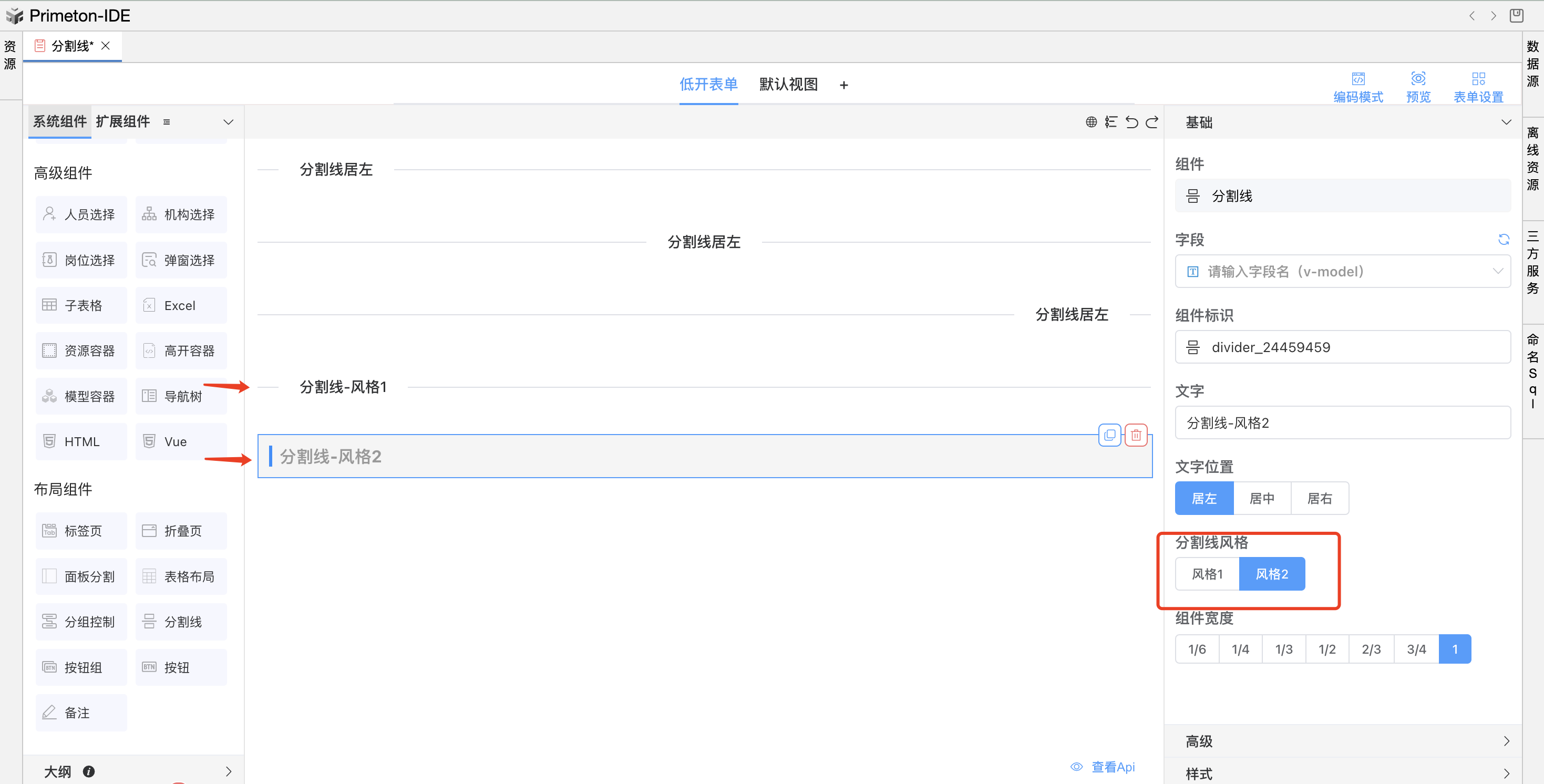The height and width of the screenshot is (784, 1544).
Task: Expand the 高级 section
Action: pyautogui.click(x=1342, y=741)
